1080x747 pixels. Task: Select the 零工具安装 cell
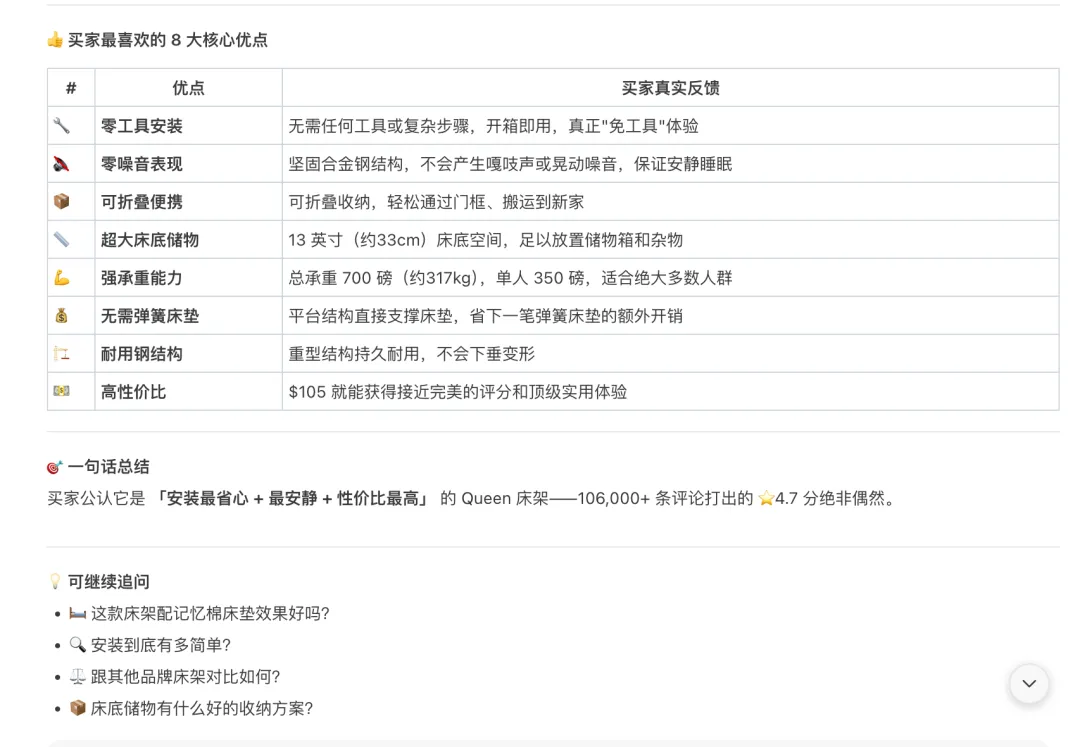click(x=188, y=125)
